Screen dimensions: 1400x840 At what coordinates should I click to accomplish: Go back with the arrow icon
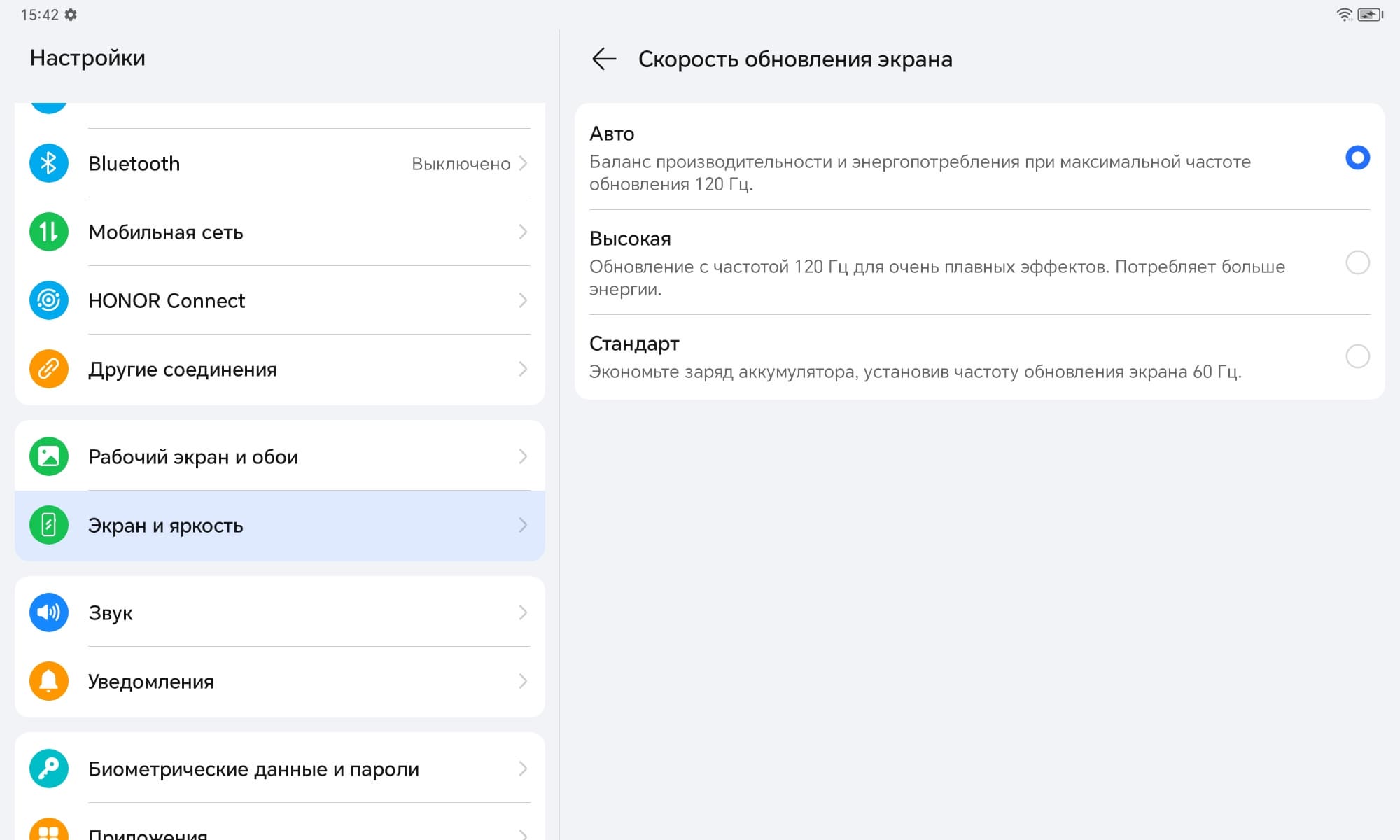tap(603, 59)
